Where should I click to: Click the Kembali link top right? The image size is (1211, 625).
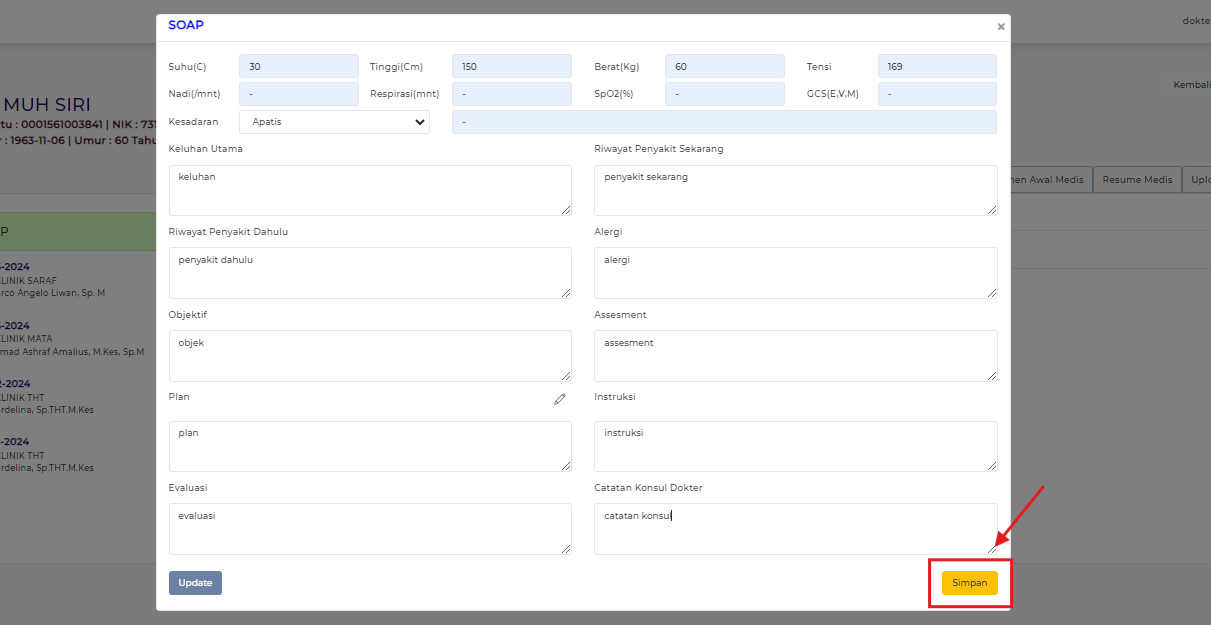(1191, 84)
